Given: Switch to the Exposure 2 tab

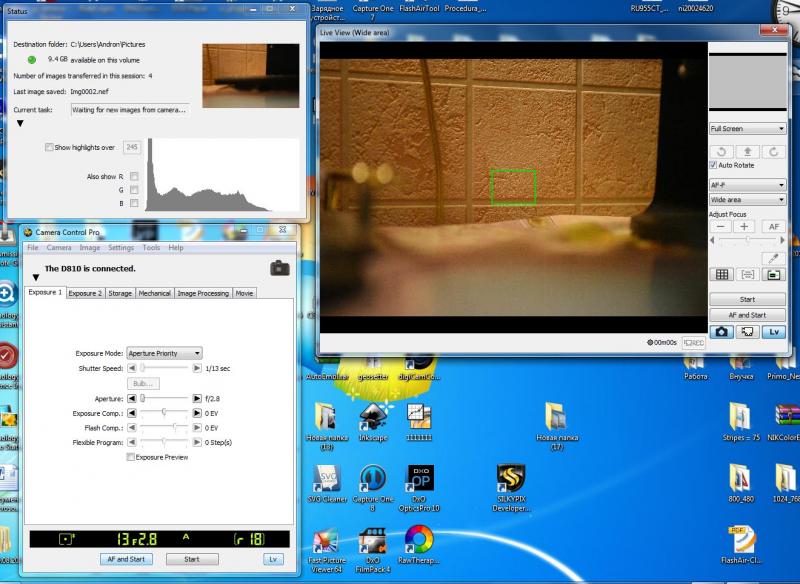Looking at the screenshot, I should 85,293.
